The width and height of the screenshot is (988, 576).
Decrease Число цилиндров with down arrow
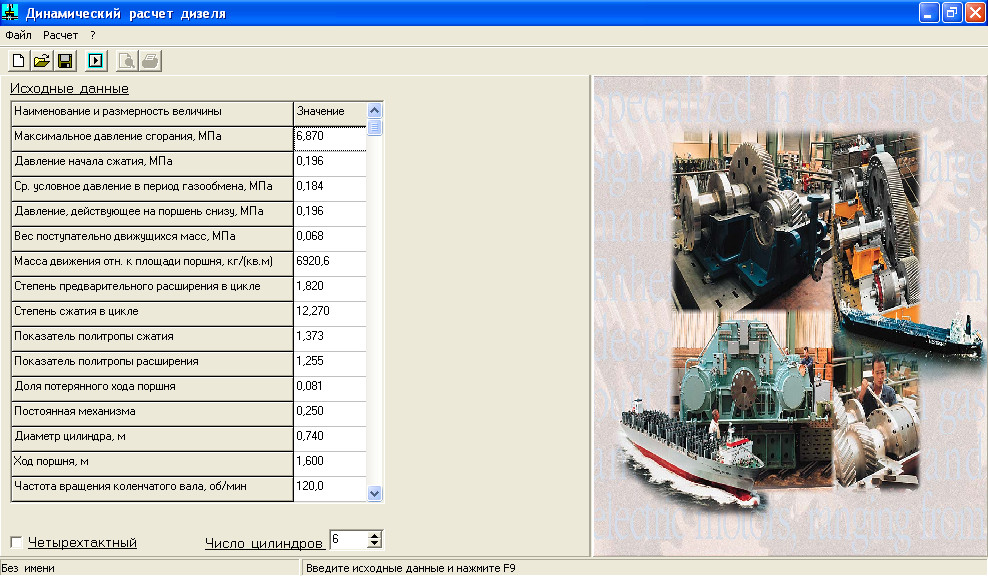375,544
